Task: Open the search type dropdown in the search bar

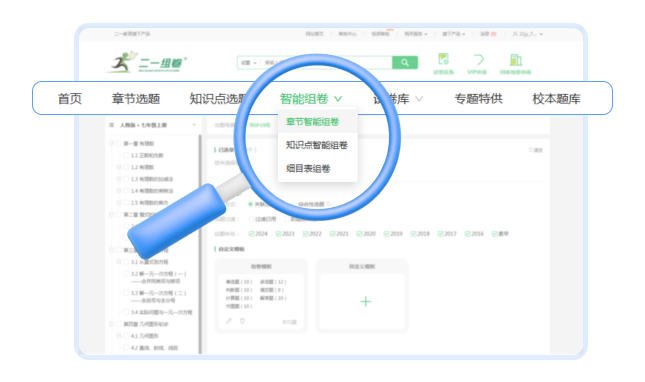Action: tap(249, 63)
